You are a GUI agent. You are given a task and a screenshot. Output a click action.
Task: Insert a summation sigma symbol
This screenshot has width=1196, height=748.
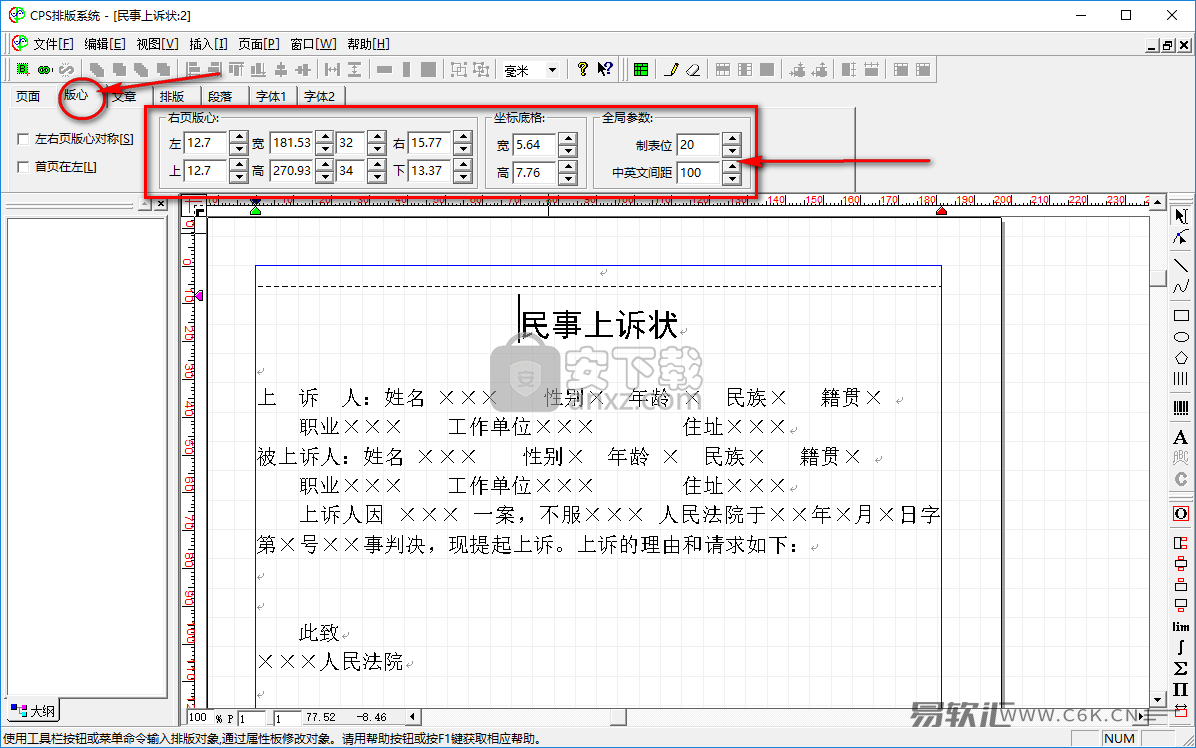(1181, 669)
